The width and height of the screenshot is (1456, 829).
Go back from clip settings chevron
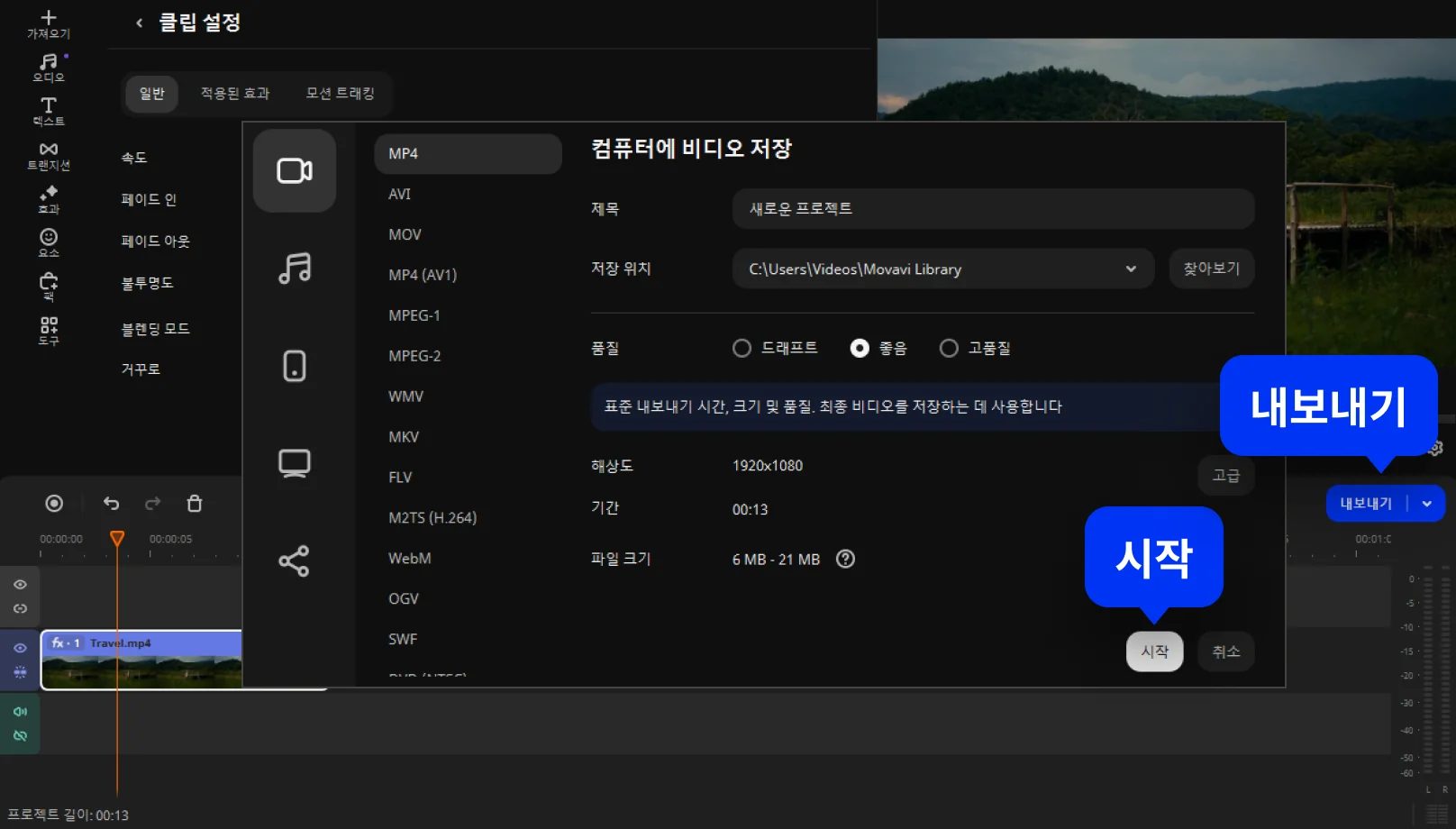[x=139, y=23]
